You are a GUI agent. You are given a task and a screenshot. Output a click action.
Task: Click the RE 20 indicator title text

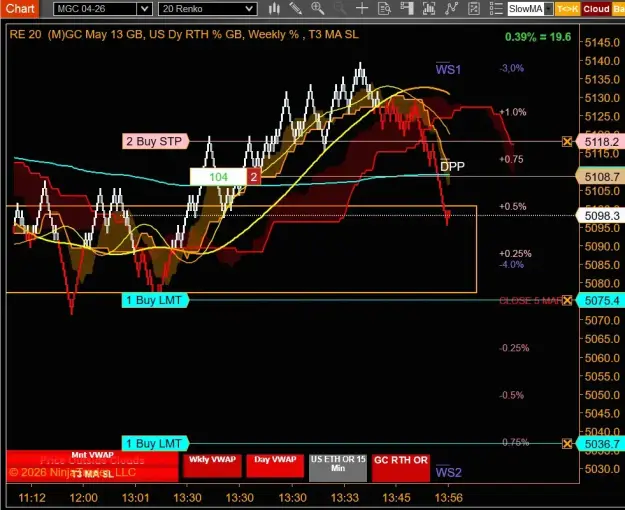click(184, 35)
